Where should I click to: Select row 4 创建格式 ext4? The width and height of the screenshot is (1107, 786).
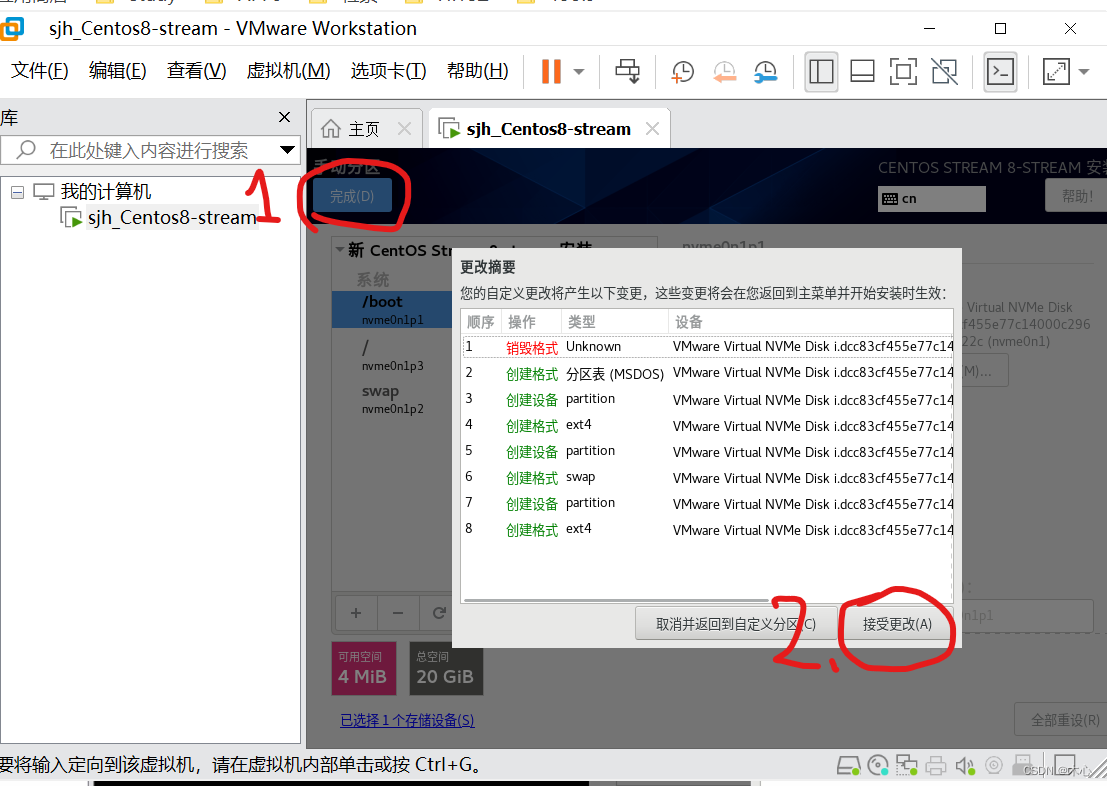tap(708, 425)
